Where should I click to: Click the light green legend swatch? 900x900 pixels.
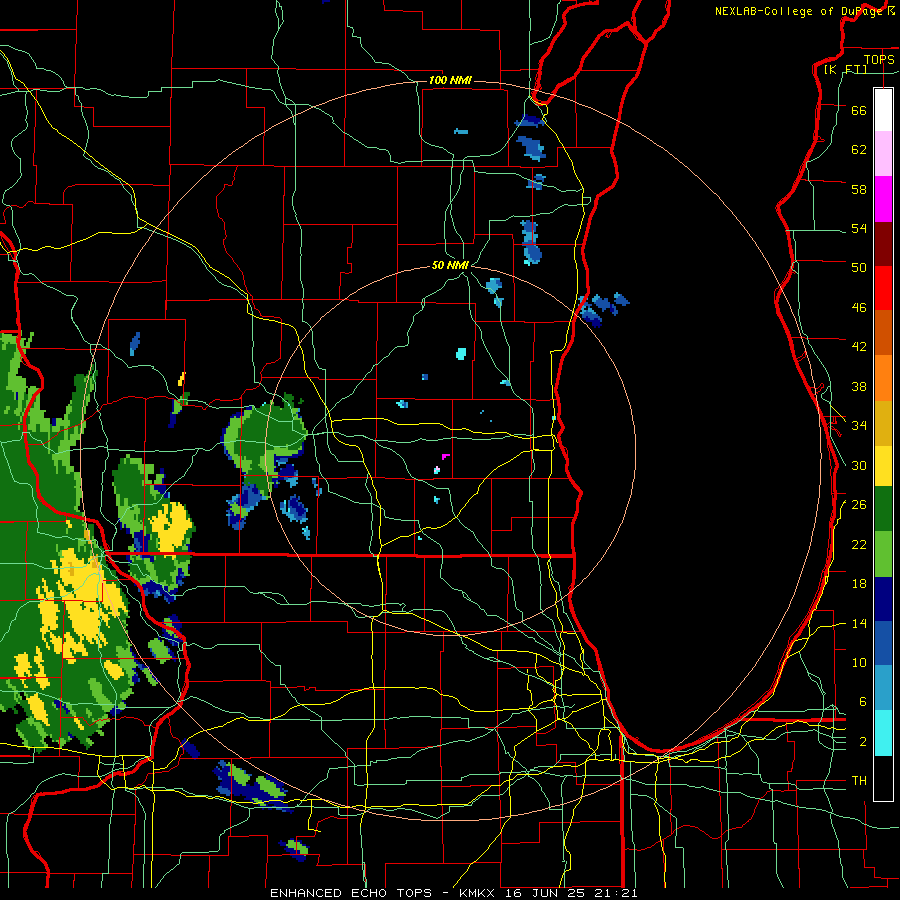tap(883, 554)
